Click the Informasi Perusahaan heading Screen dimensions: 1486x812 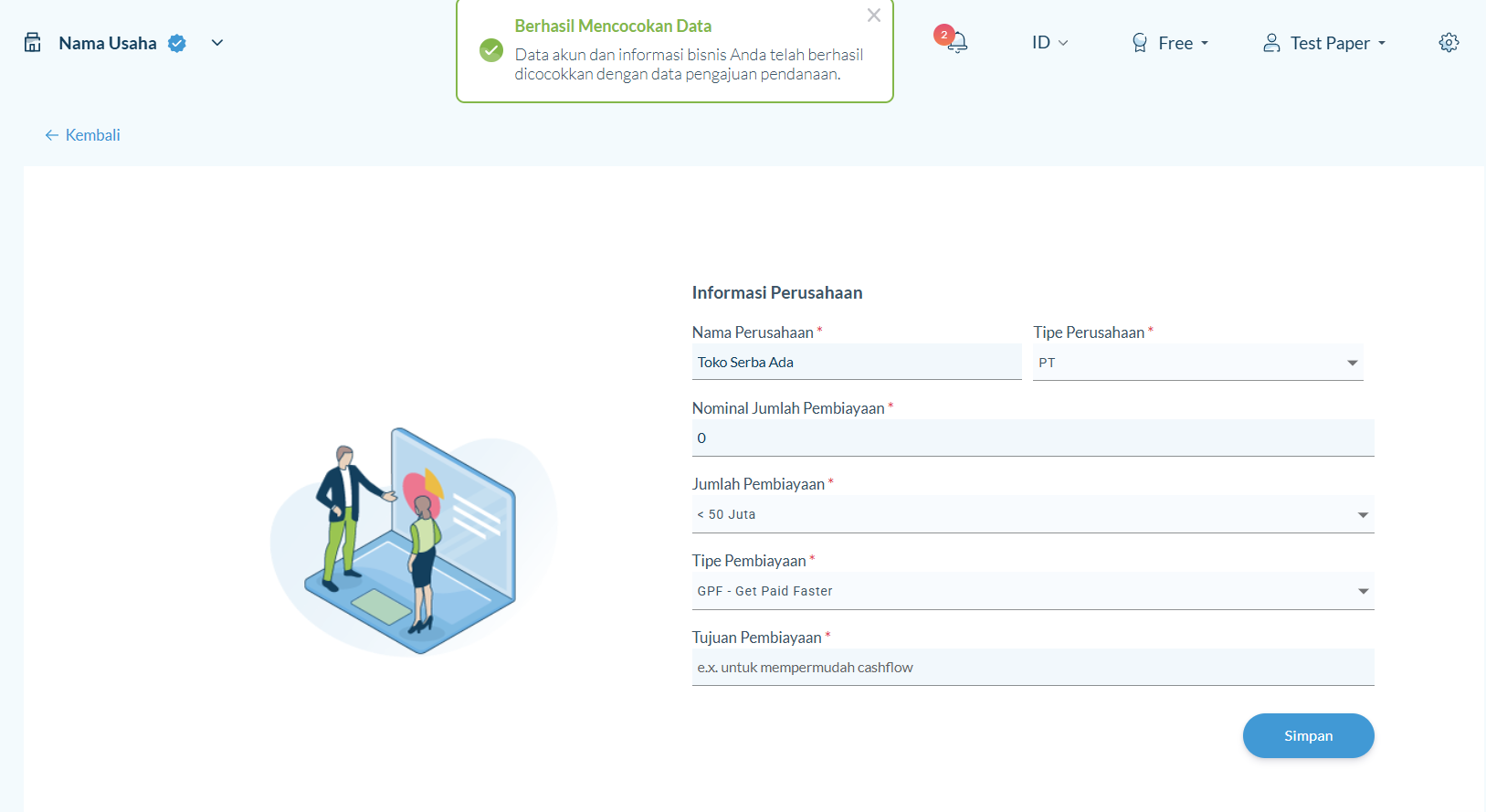point(777,292)
